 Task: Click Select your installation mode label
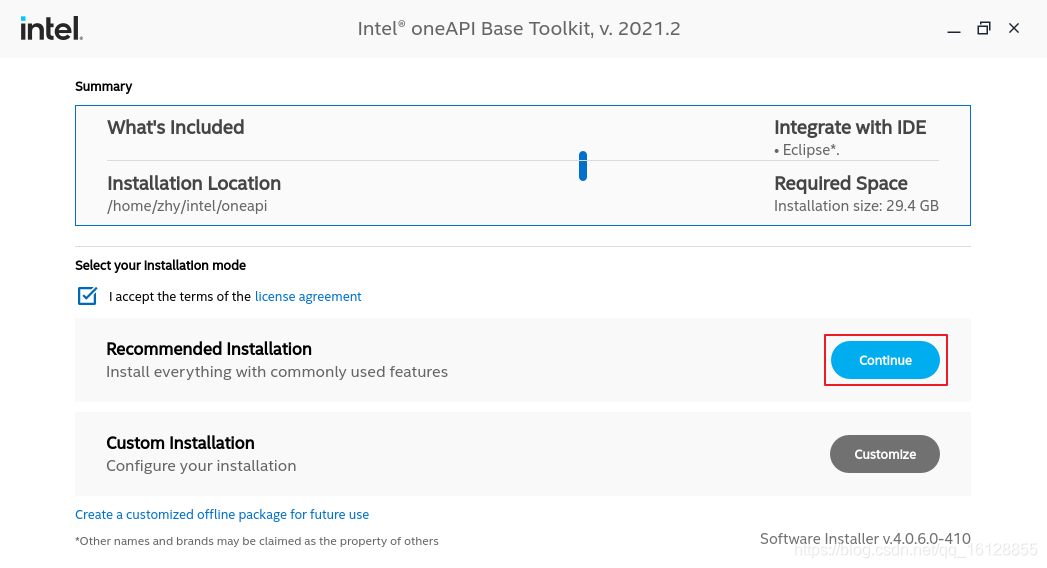tap(160, 266)
